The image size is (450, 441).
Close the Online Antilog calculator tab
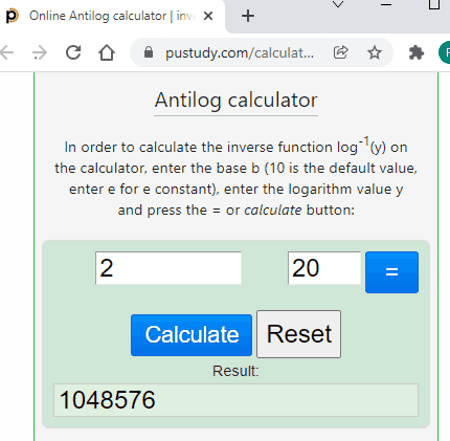[x=208, y=16]
